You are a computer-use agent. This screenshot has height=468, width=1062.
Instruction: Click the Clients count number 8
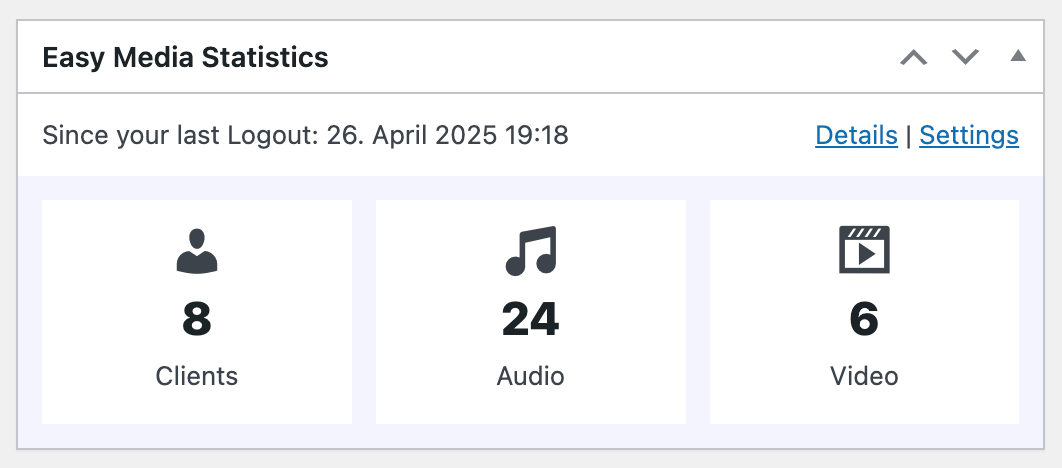click(196, 320)
